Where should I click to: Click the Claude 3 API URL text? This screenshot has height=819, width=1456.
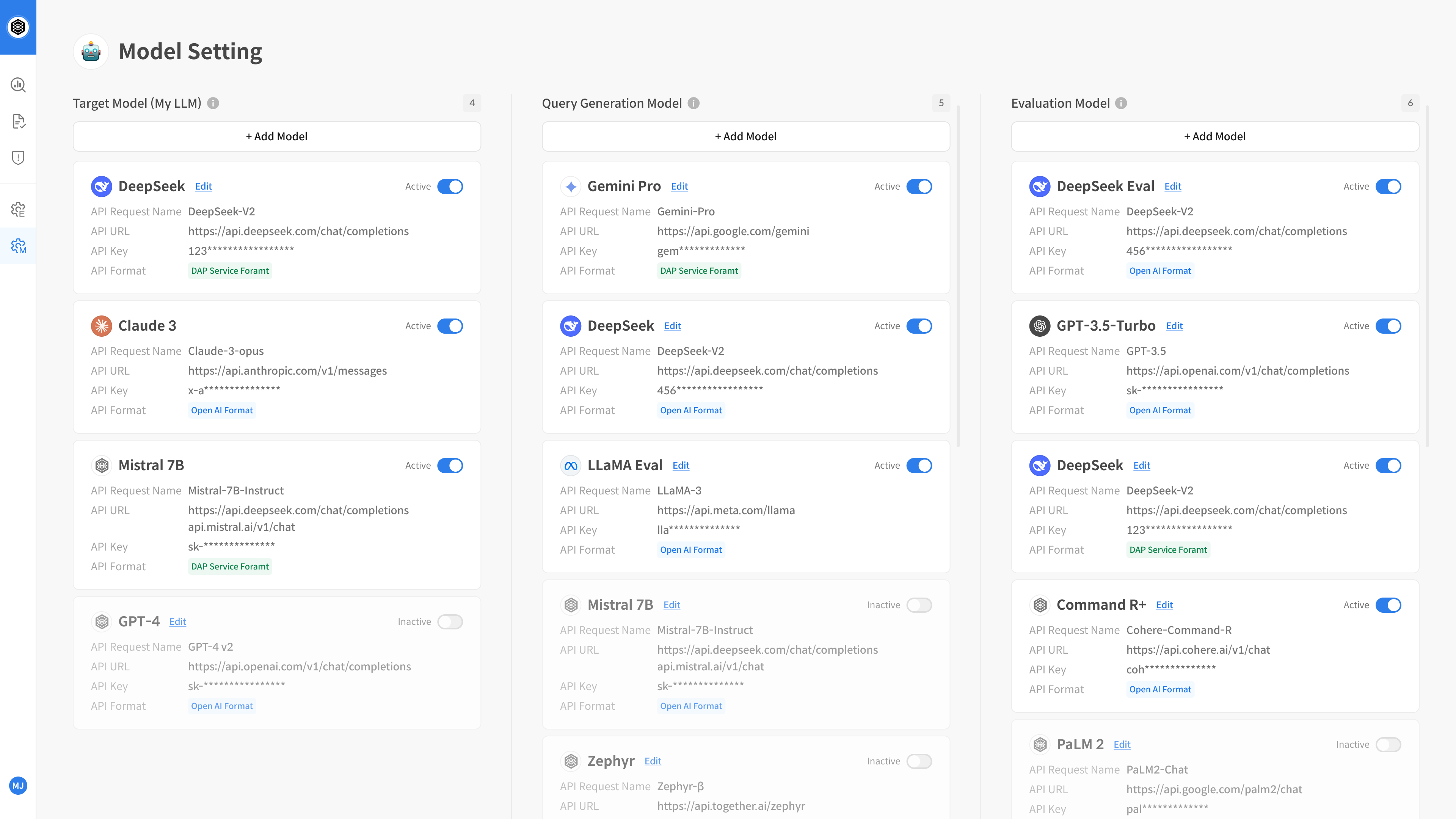click(288, 371)
